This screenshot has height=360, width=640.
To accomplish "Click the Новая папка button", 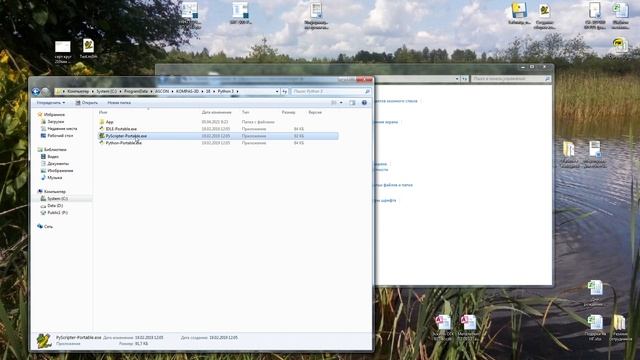I will (x=119, y=103).
